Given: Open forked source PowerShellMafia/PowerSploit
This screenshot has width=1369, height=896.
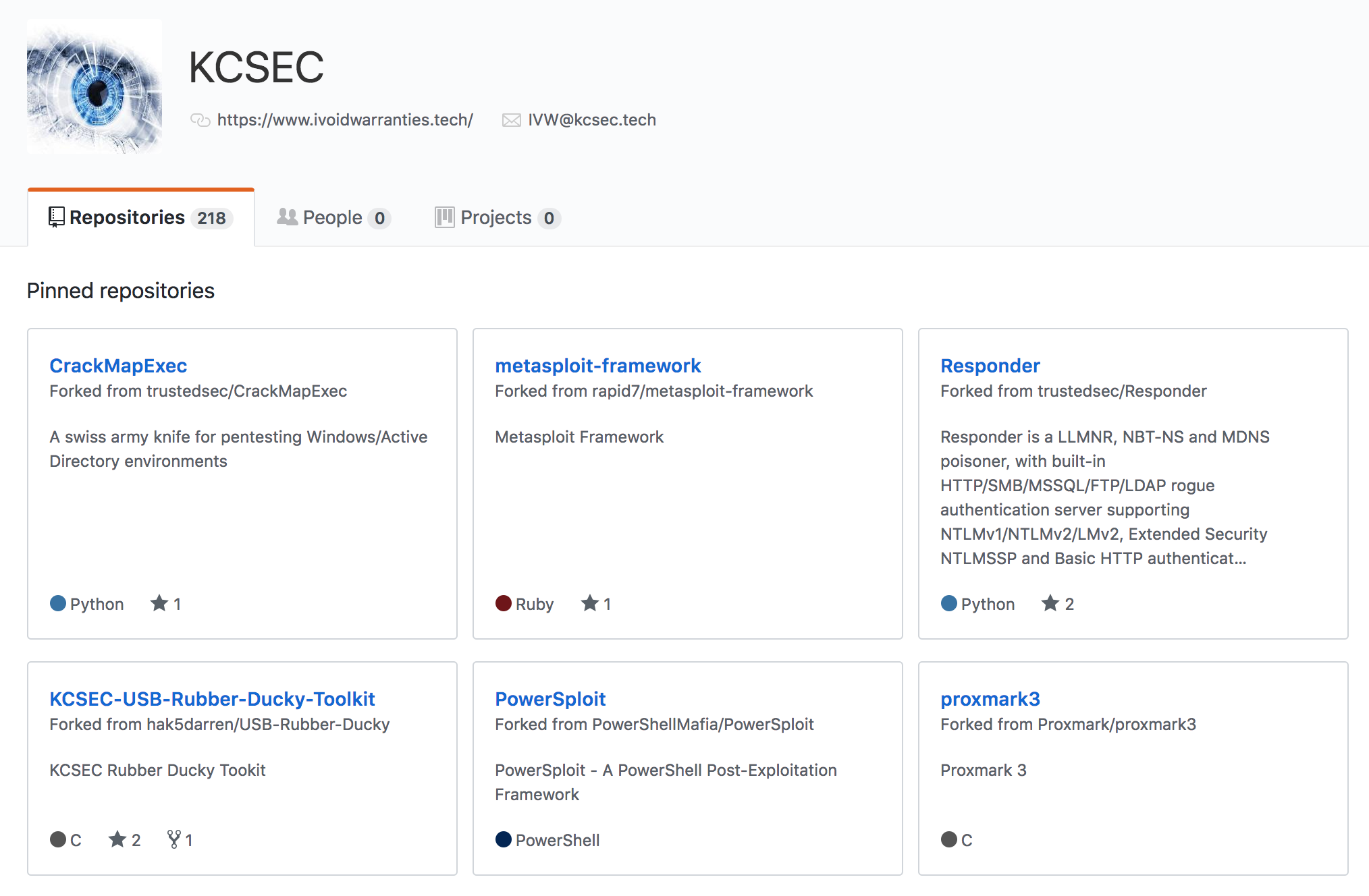Looking at the screenshot, I should coord(703,725).
